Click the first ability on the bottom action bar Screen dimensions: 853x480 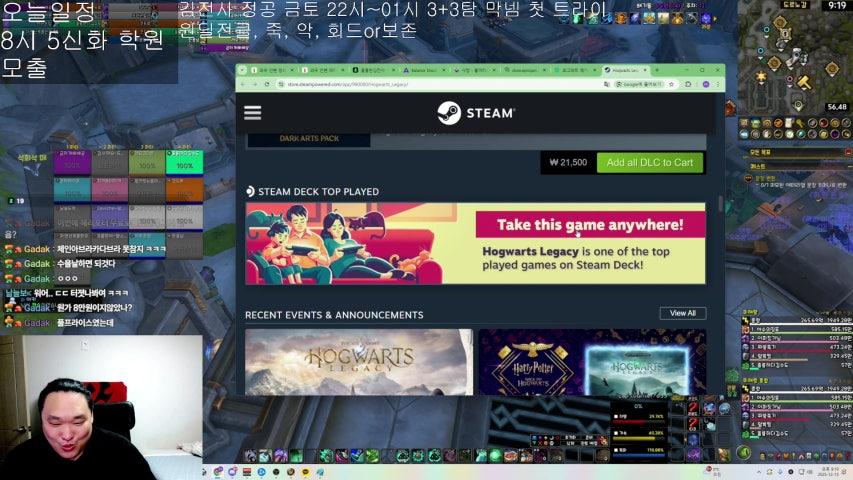250,455
